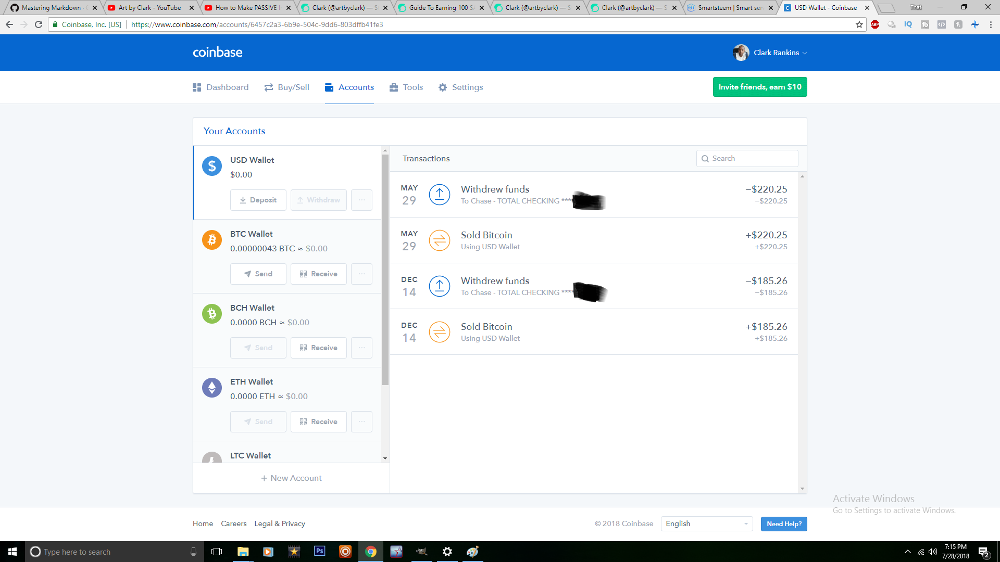Click Deposit in USD Wallet

click(x=258, y=200)
